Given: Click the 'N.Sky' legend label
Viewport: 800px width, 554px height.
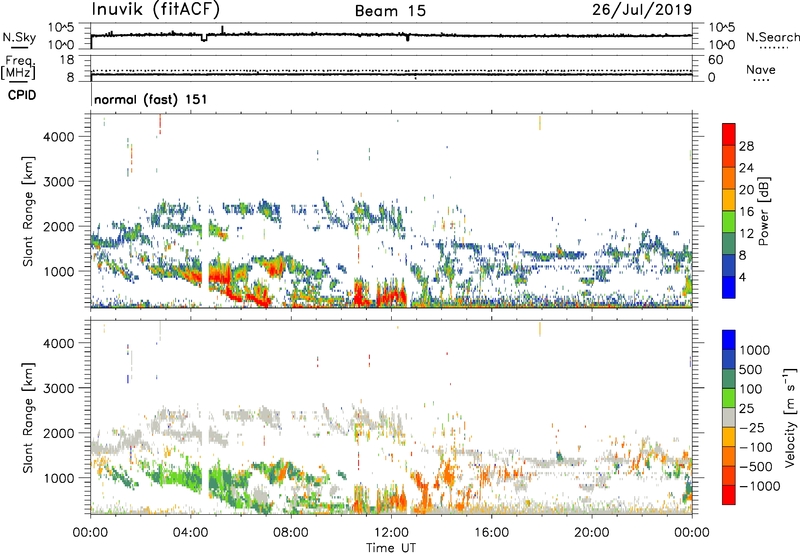Looking at the screenshot, I should [x=19, y=37].
